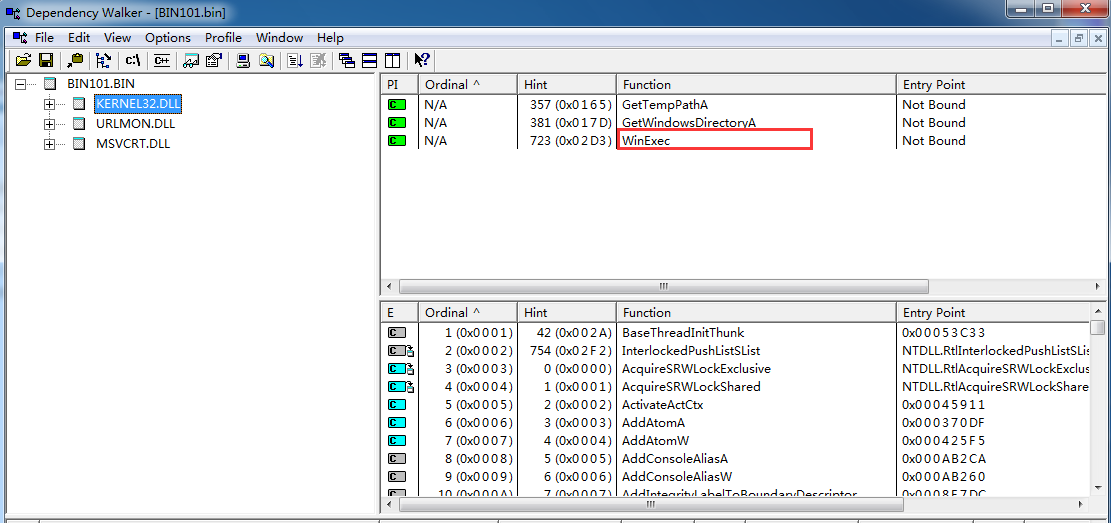The image size is (1111, 523).
Task: Open module Properties toolbar icon
Action: tap(214, 60)
